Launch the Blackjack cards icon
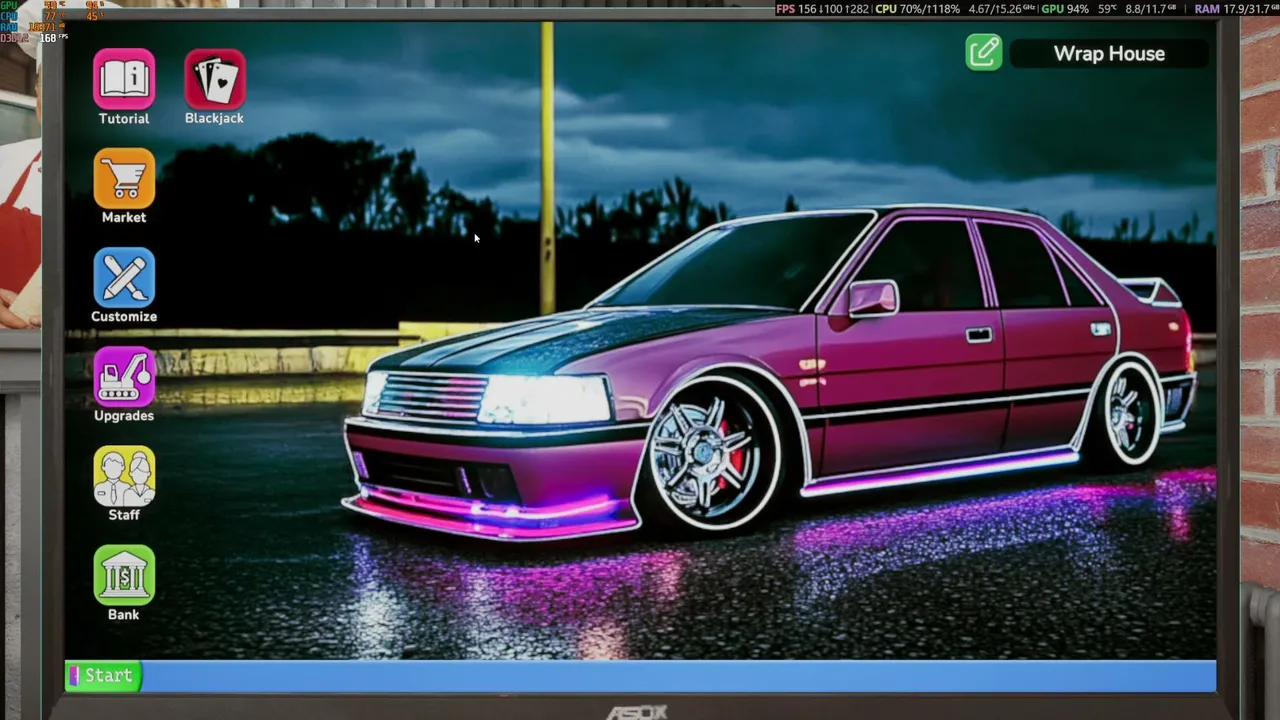 coord(215,79)
